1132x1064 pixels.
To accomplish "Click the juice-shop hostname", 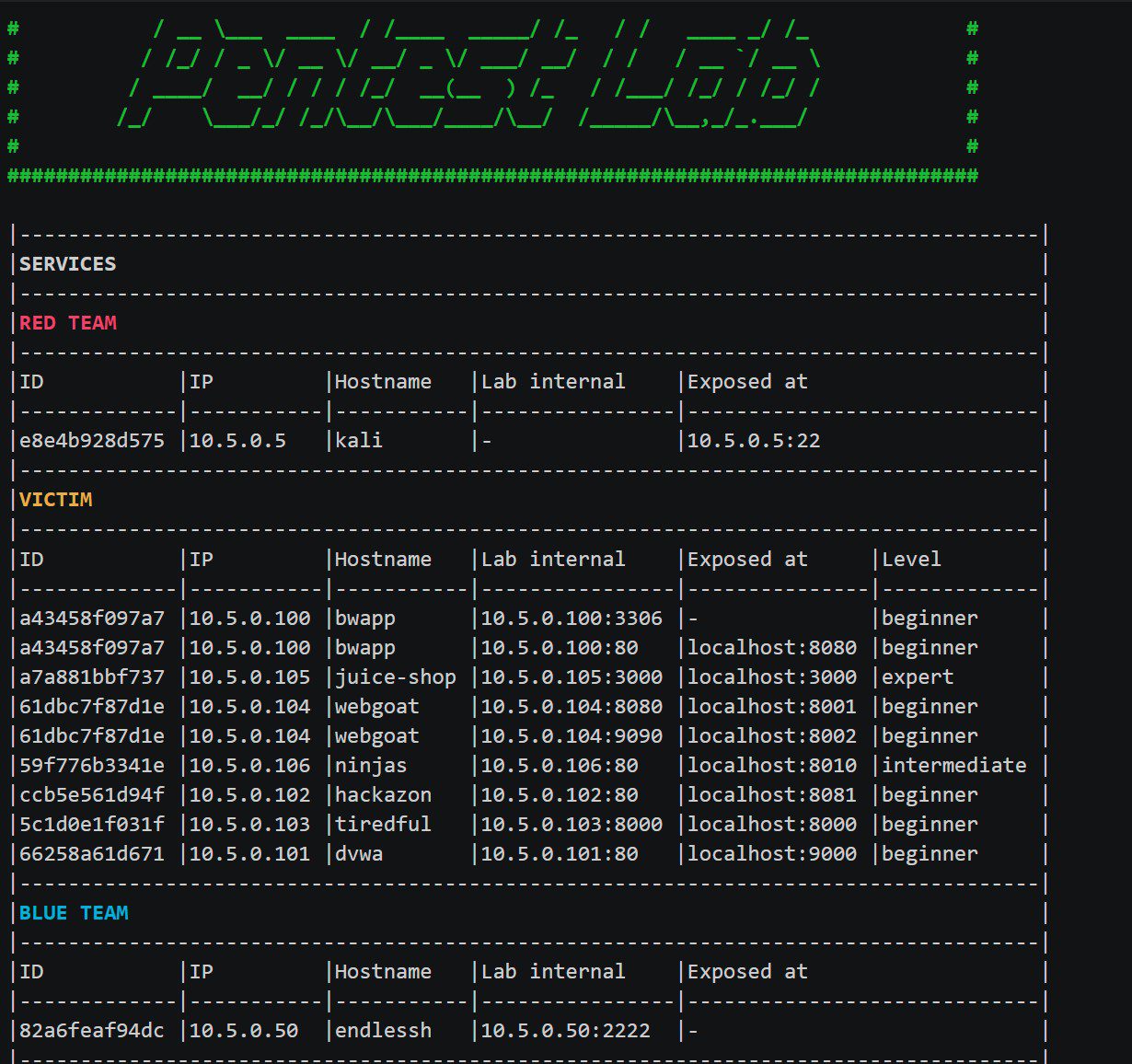I will point(396,677).
